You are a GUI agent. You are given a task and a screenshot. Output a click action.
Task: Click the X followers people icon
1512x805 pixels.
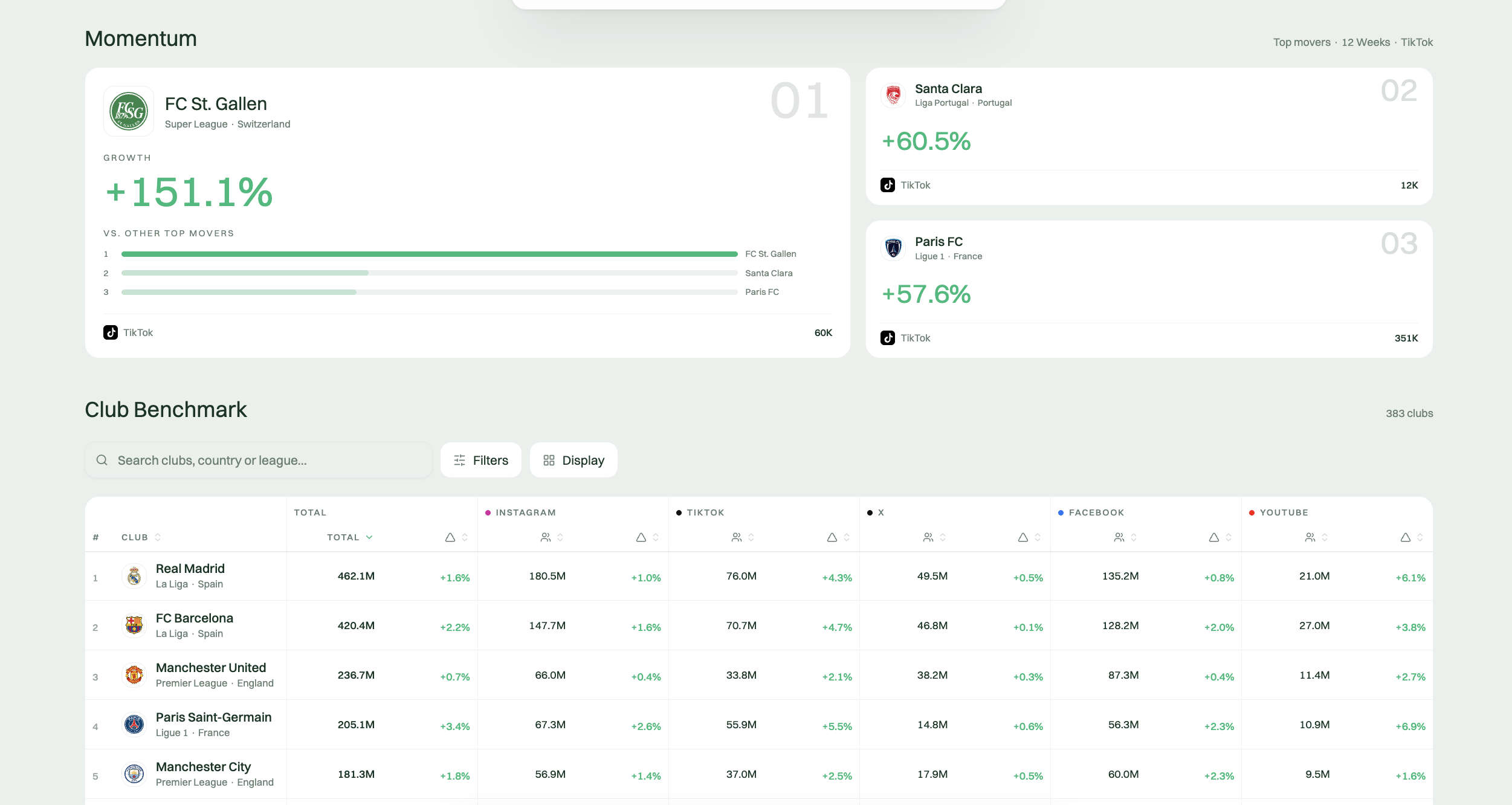point(928,537)
